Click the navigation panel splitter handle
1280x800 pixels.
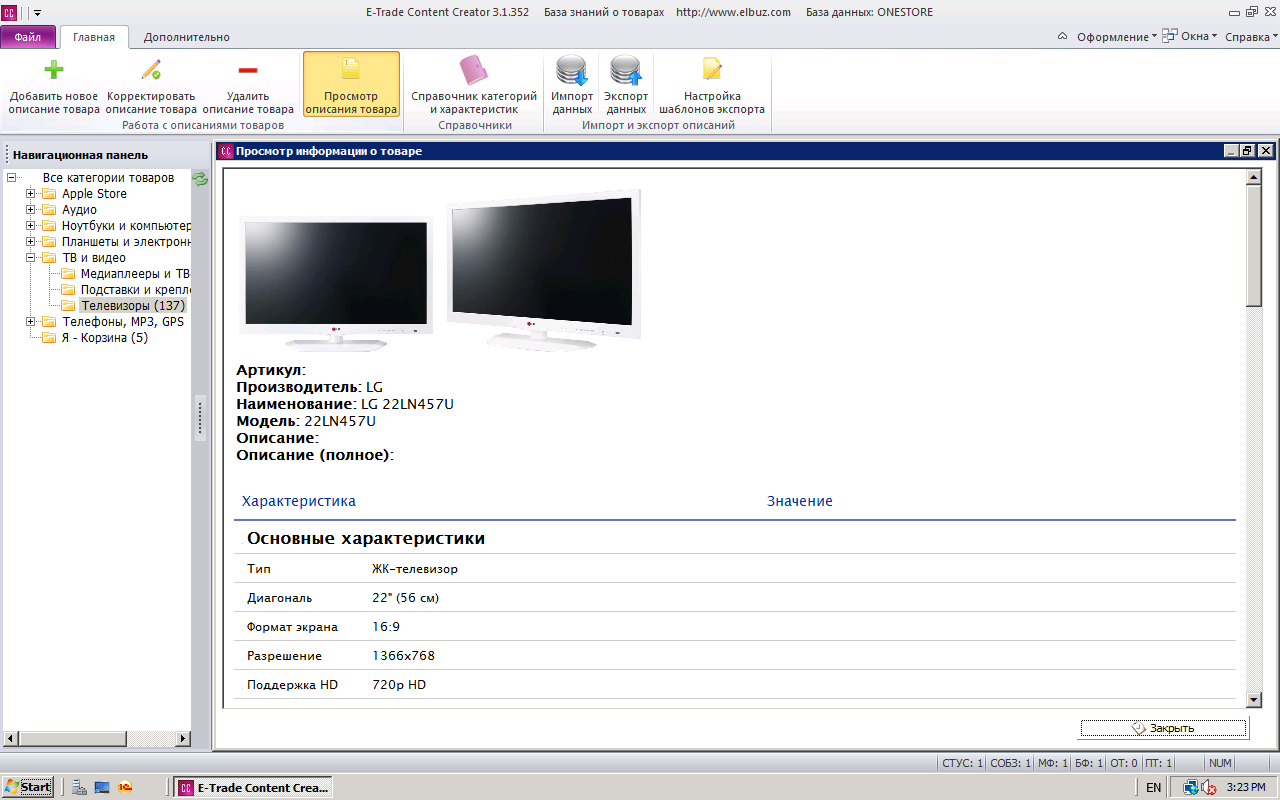(x=200, y=418)
